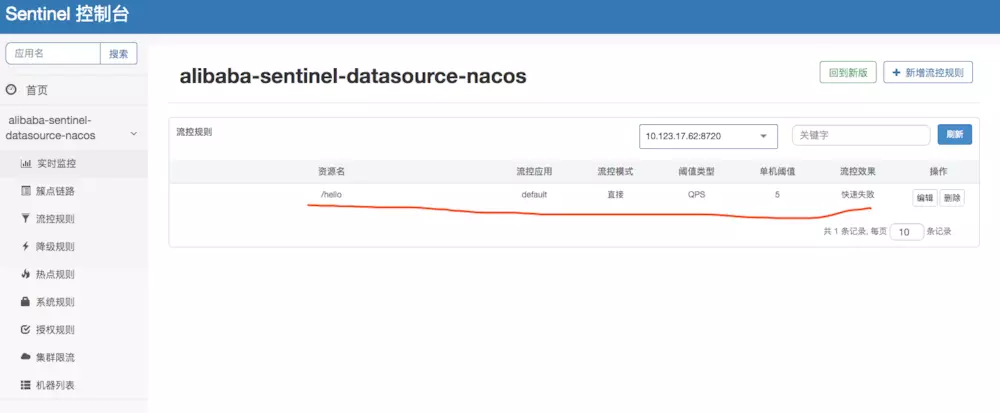This screenshot has height=413, width=1000.
Task: Focus the 关键字 filter field
Action: pos(861,135)
